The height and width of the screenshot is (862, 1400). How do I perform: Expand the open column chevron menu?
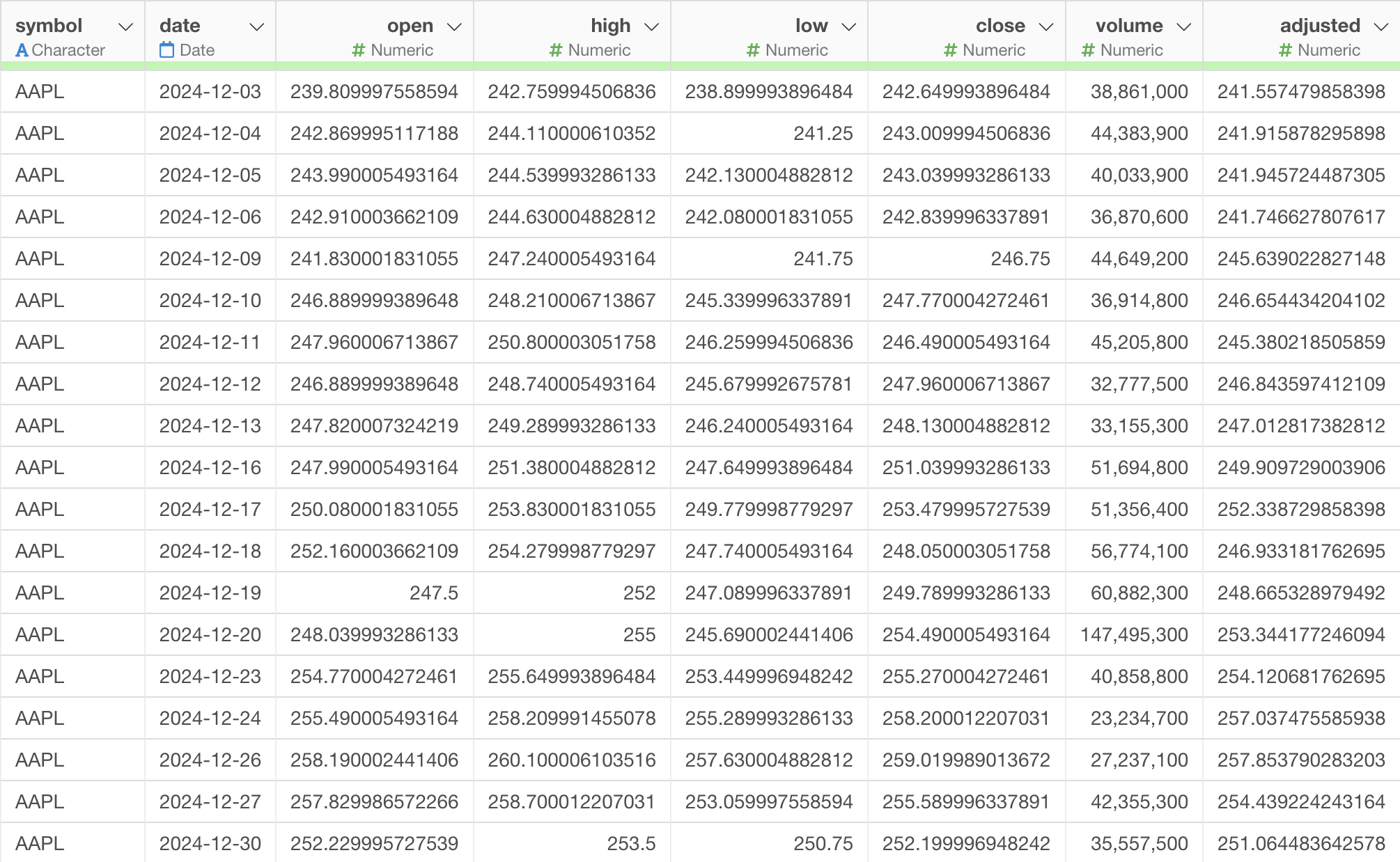454,27
